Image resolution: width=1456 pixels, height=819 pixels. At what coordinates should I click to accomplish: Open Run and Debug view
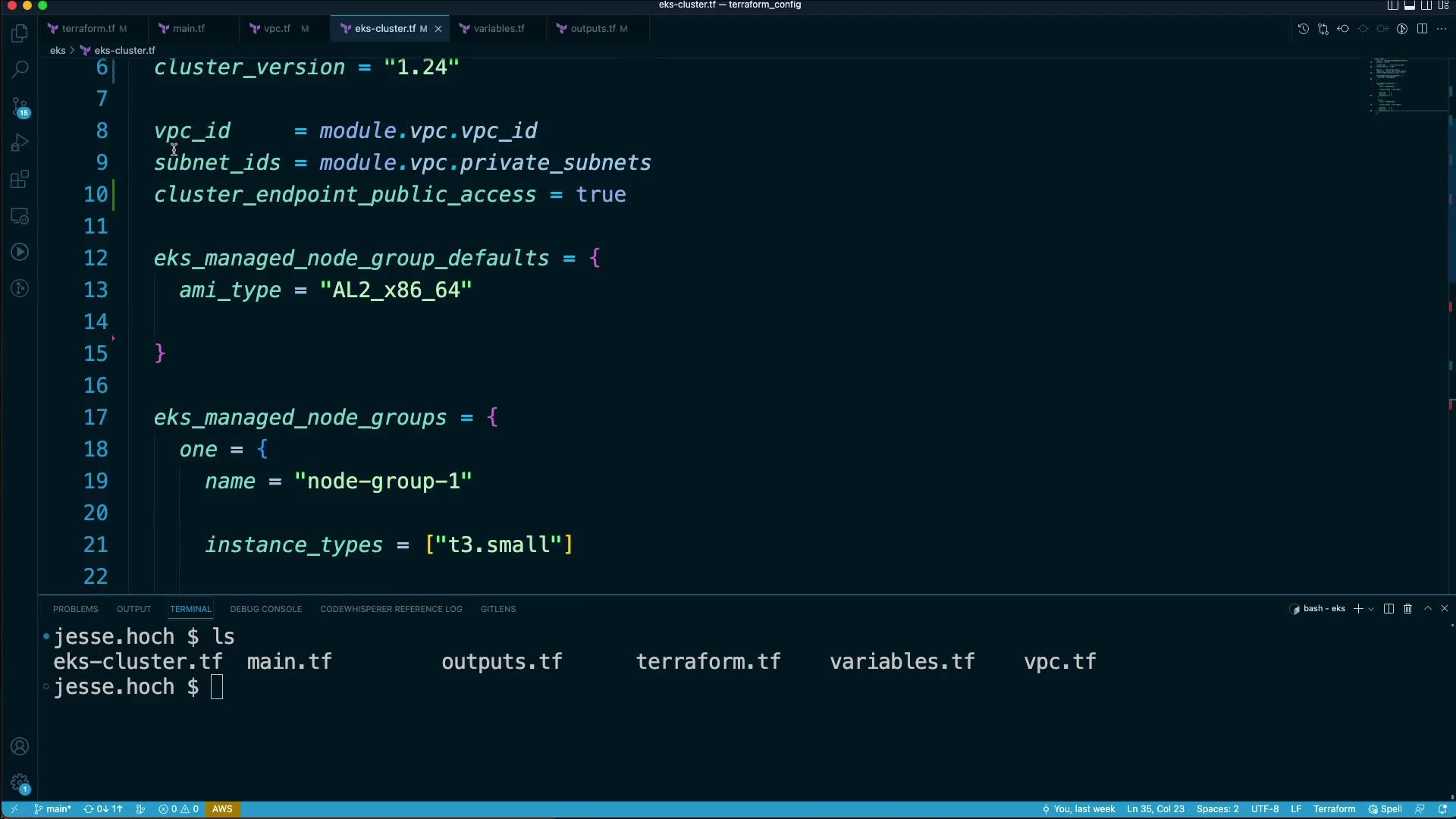tap(20, 143)
